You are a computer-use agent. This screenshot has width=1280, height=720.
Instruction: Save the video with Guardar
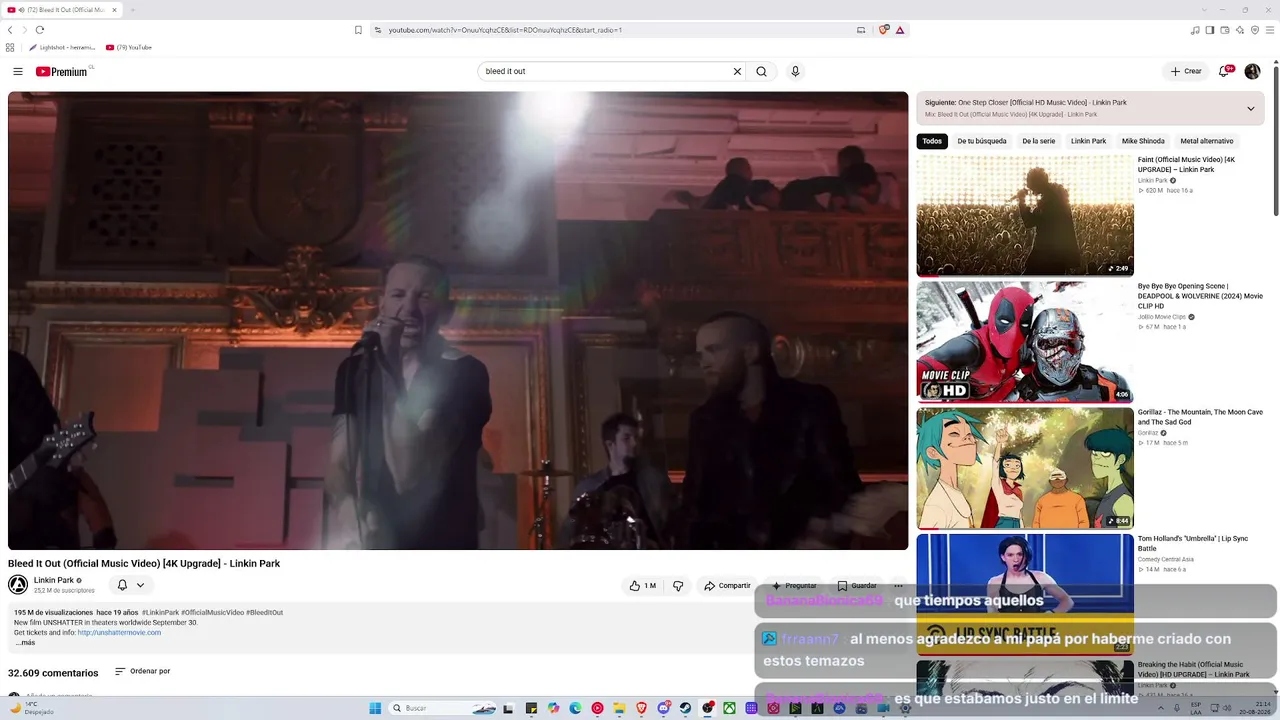(857, 585)
